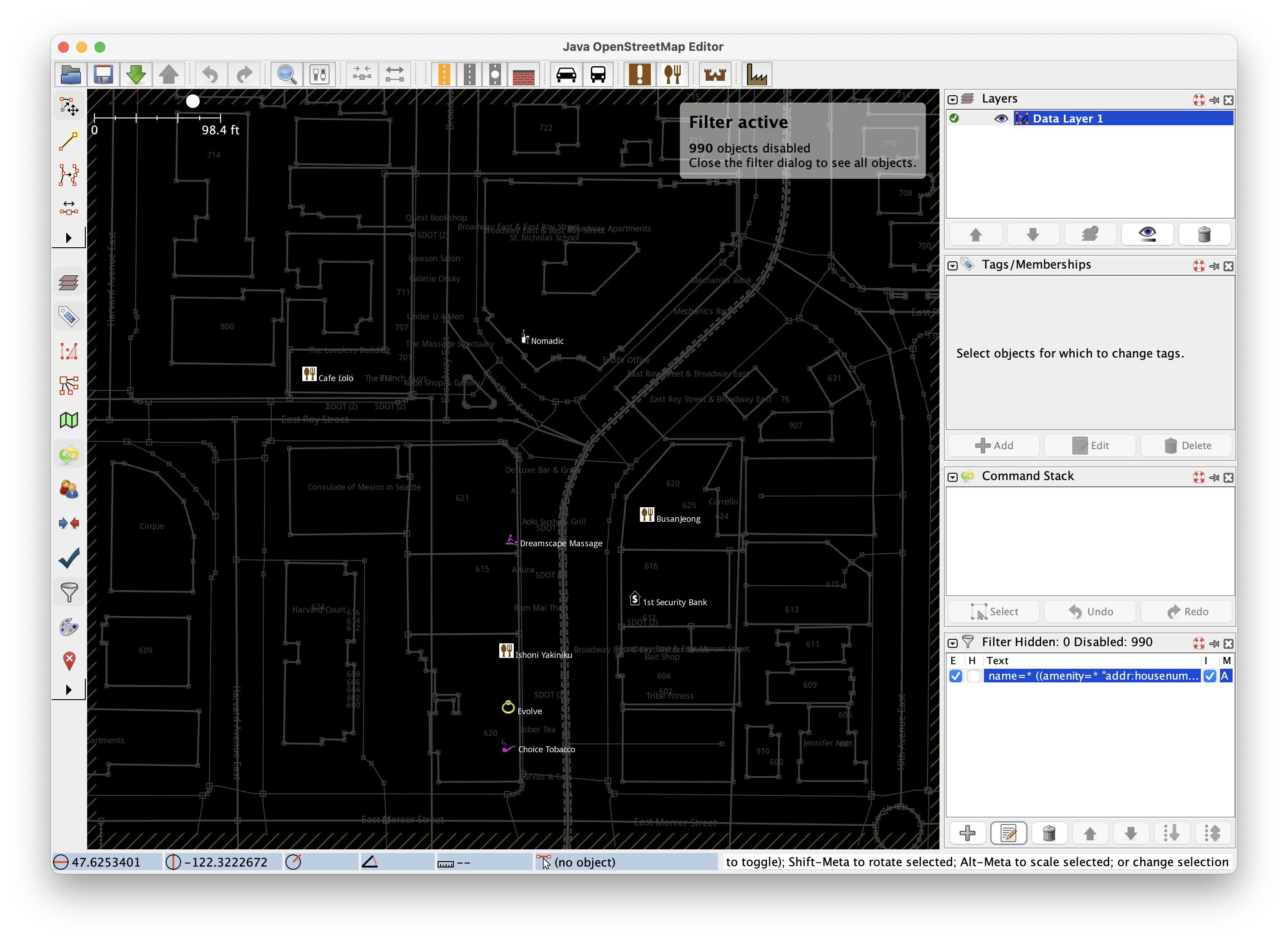This screenshot has height=941, width=1288.
Task: Uncheck the filter Enabled checkbox
Action: tap(956, 676)
